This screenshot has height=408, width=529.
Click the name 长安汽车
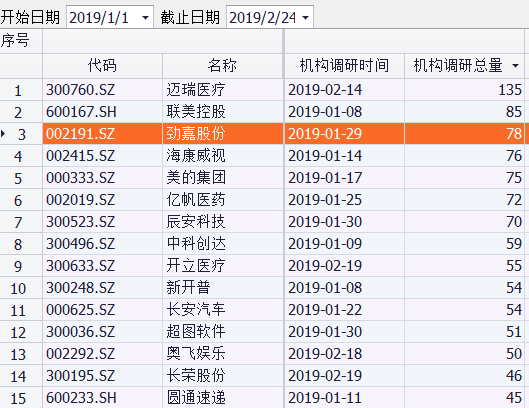pos(196,310)
